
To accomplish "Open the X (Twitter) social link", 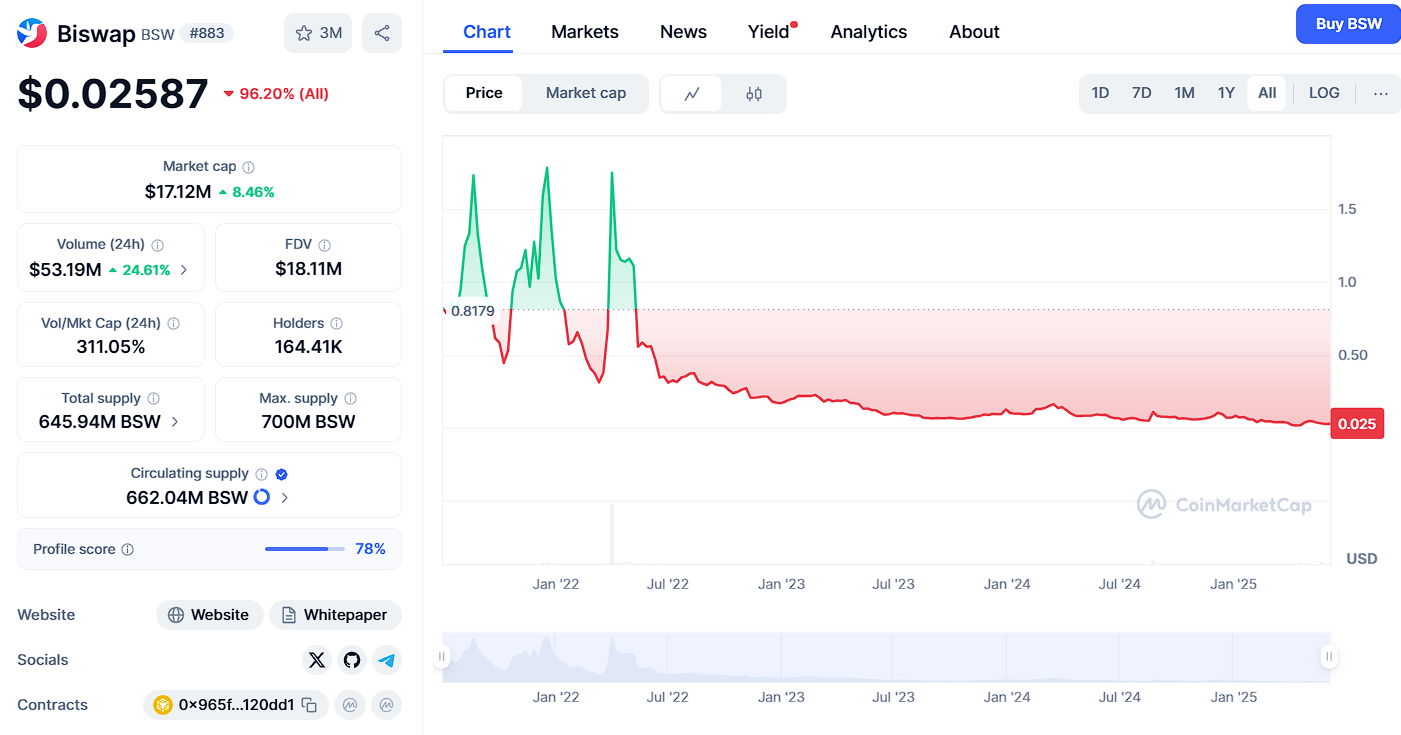I will (317, 660).
